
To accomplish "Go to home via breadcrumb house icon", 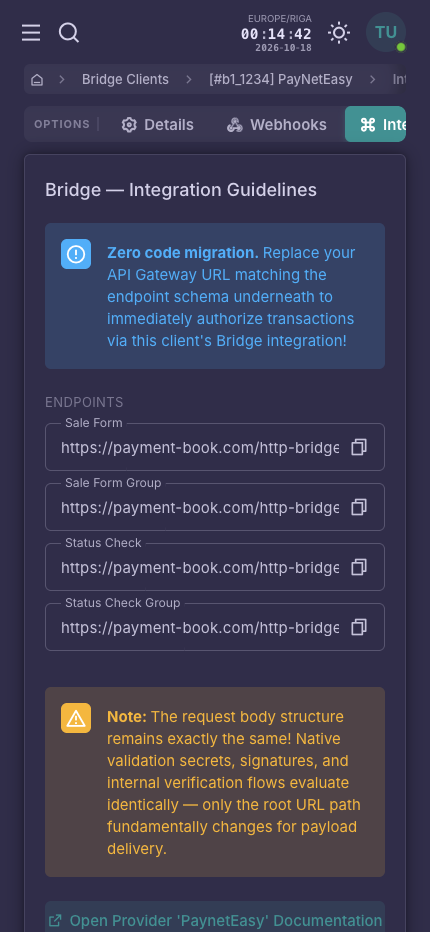I will point(37,80).
